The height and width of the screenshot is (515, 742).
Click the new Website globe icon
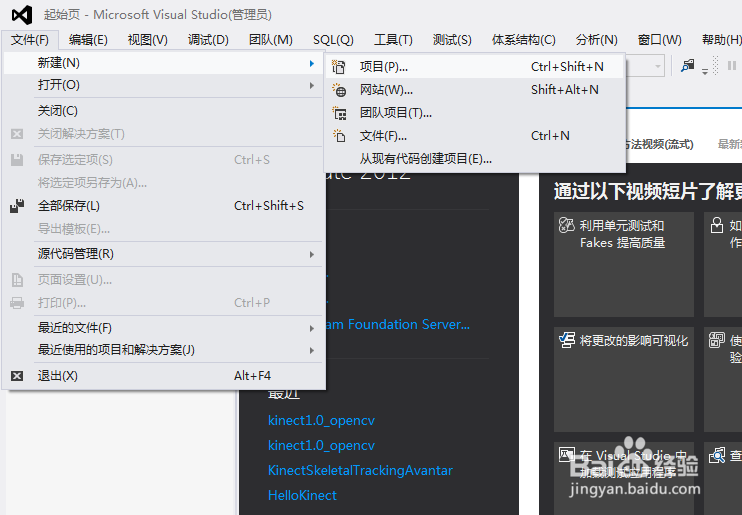pyautogui.click(x=339, y=90)
